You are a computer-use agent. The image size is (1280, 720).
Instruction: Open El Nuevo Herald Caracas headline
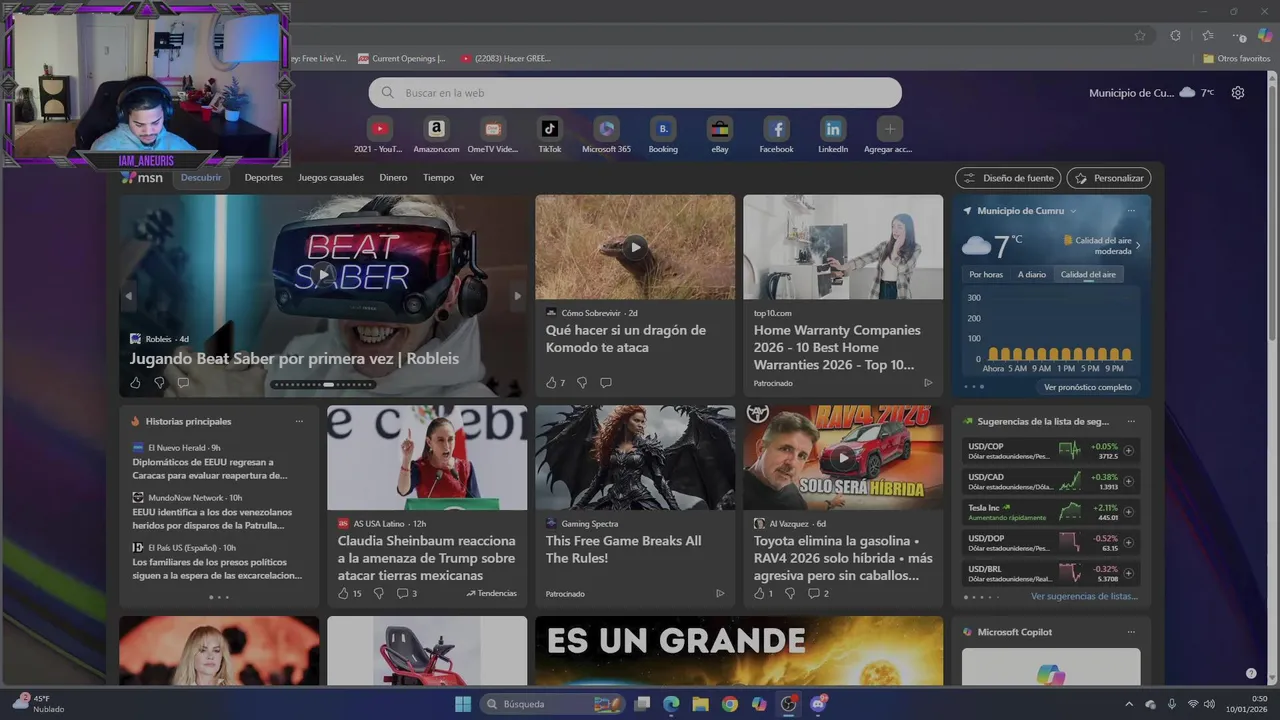[x=210, y=469]
